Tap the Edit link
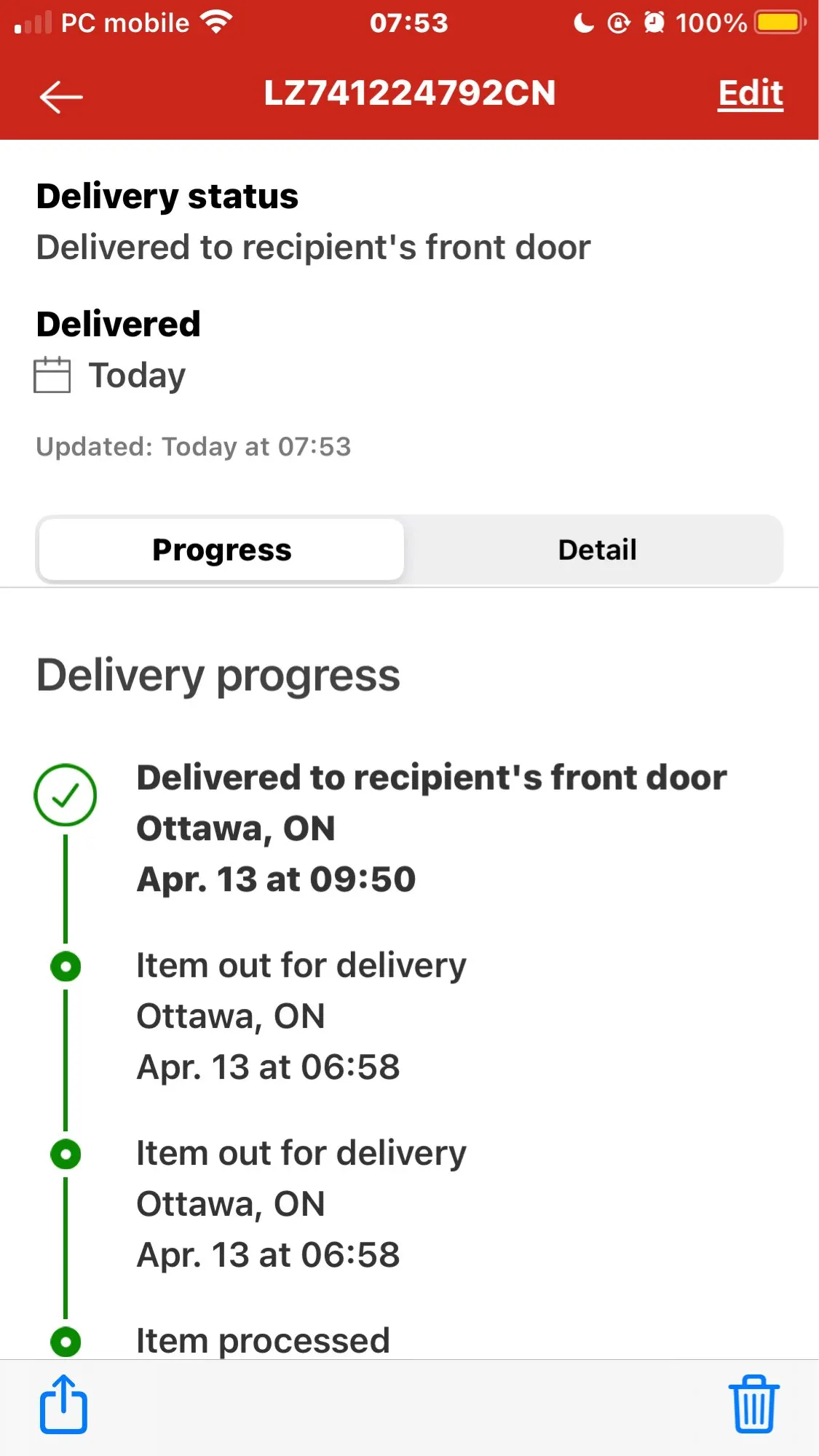Image resolution: width=819 pixels, height=1456 pixels. (750, 94)
